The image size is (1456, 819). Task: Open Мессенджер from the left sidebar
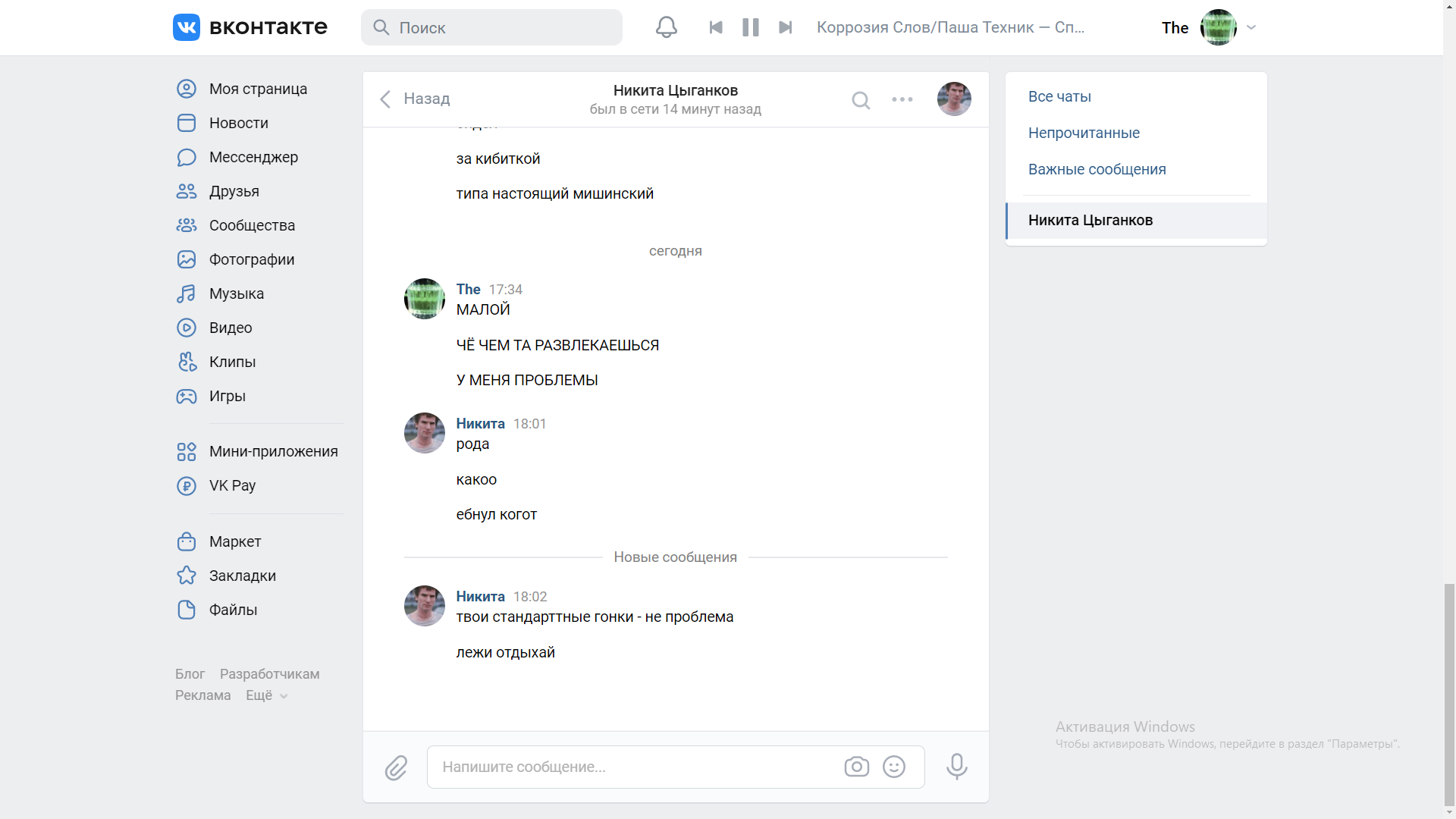(x=253, y=157)
